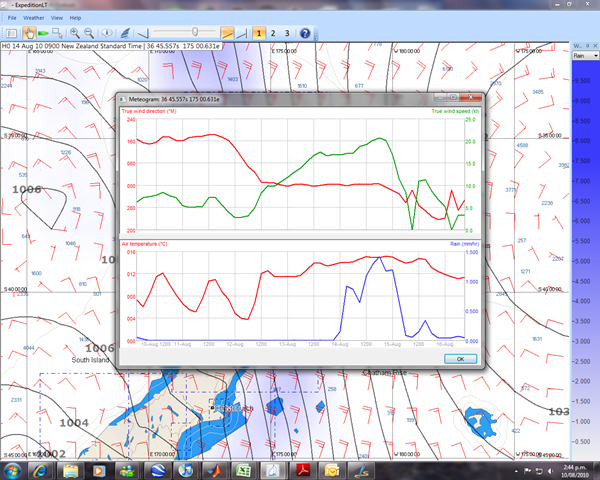600x480 pixels.
Task: Select view preset 2
Action: pyautogui.click(x=273, y=33)
